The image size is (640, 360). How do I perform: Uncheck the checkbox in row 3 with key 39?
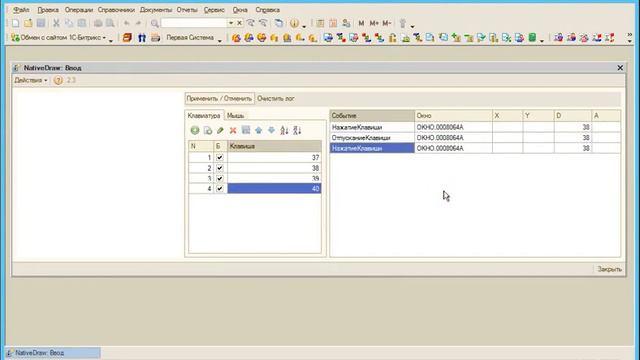click(220, 178)
